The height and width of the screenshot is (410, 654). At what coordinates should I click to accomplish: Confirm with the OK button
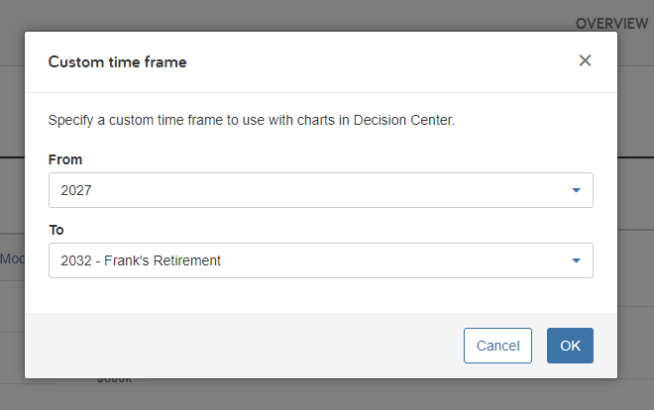click(x=570, y=346)
